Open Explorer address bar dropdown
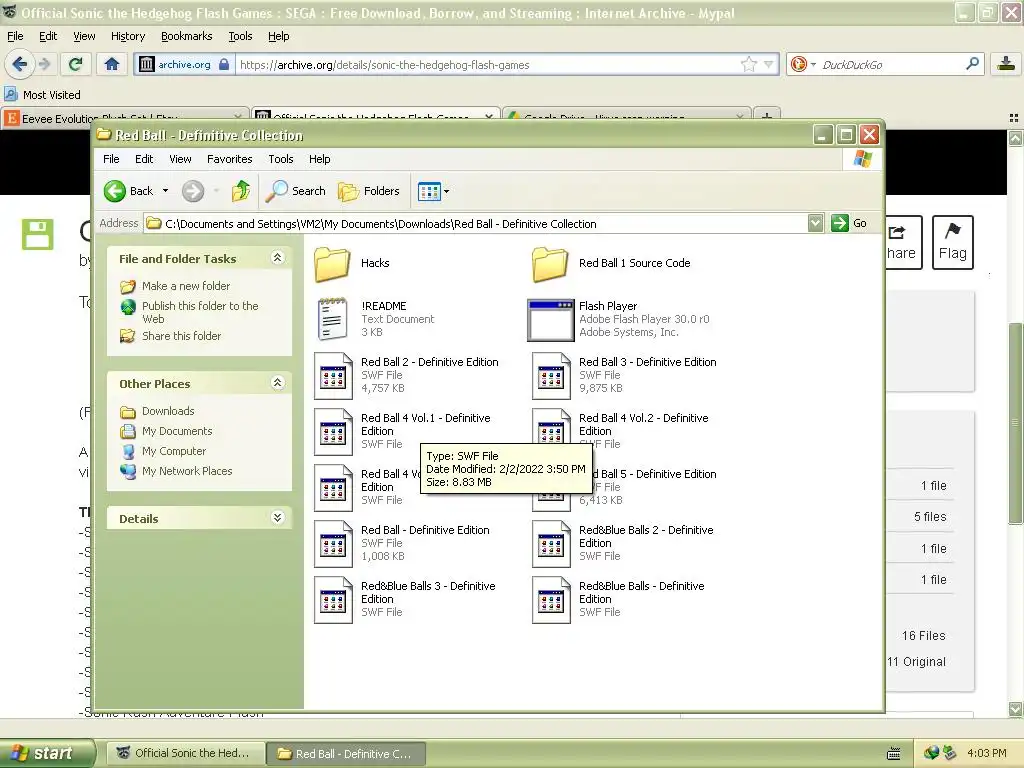This screenshot has height=768, width=1024. pos(816,223)
